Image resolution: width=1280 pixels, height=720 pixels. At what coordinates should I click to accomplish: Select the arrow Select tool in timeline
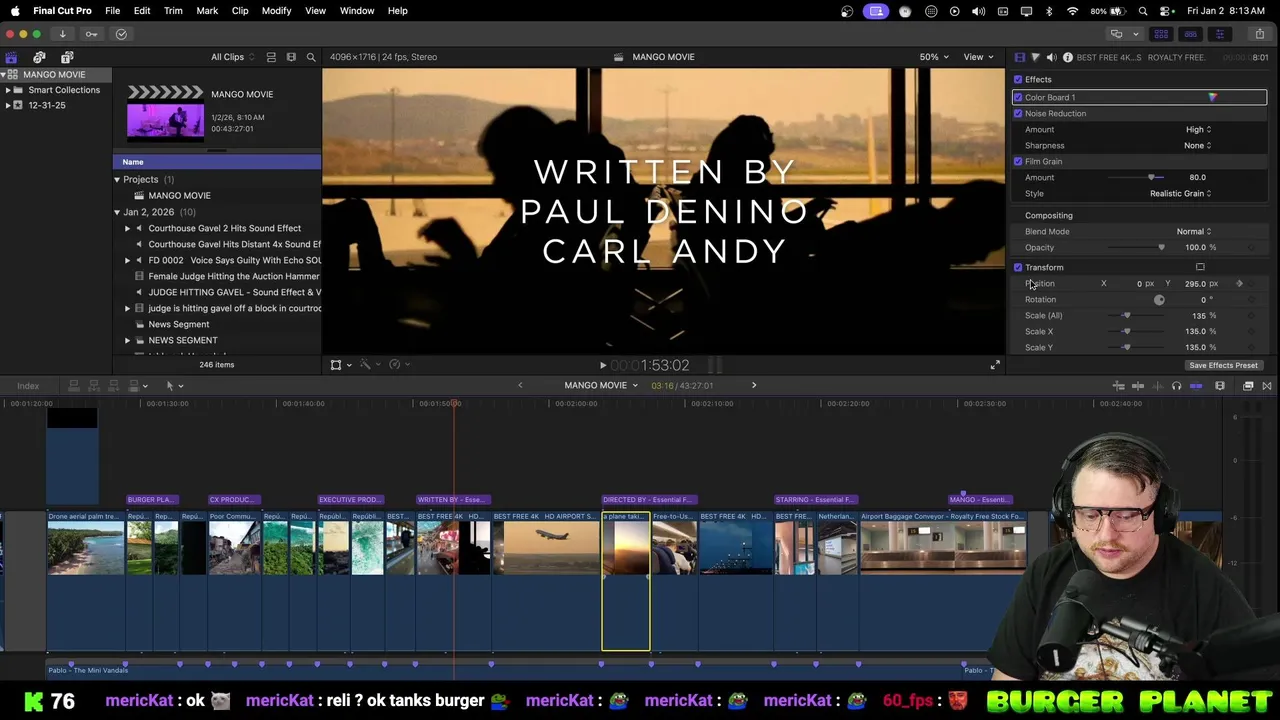[172, 386]
